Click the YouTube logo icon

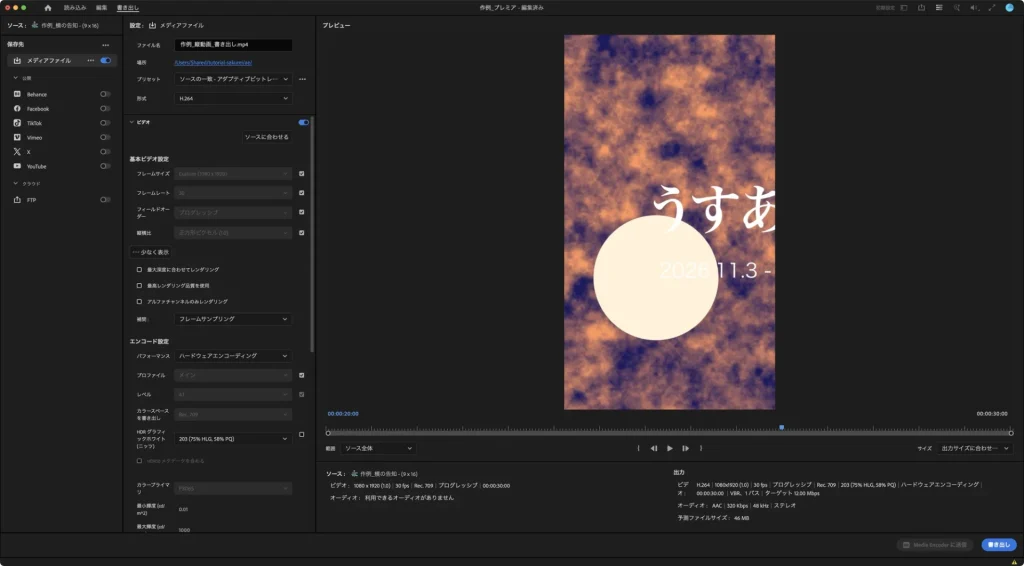17,166
